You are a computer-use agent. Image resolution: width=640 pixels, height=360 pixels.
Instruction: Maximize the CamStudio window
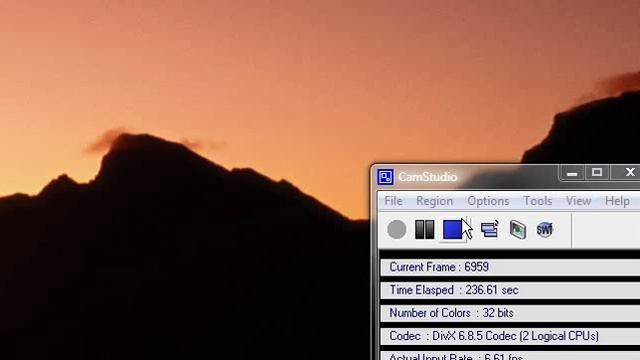597,173
